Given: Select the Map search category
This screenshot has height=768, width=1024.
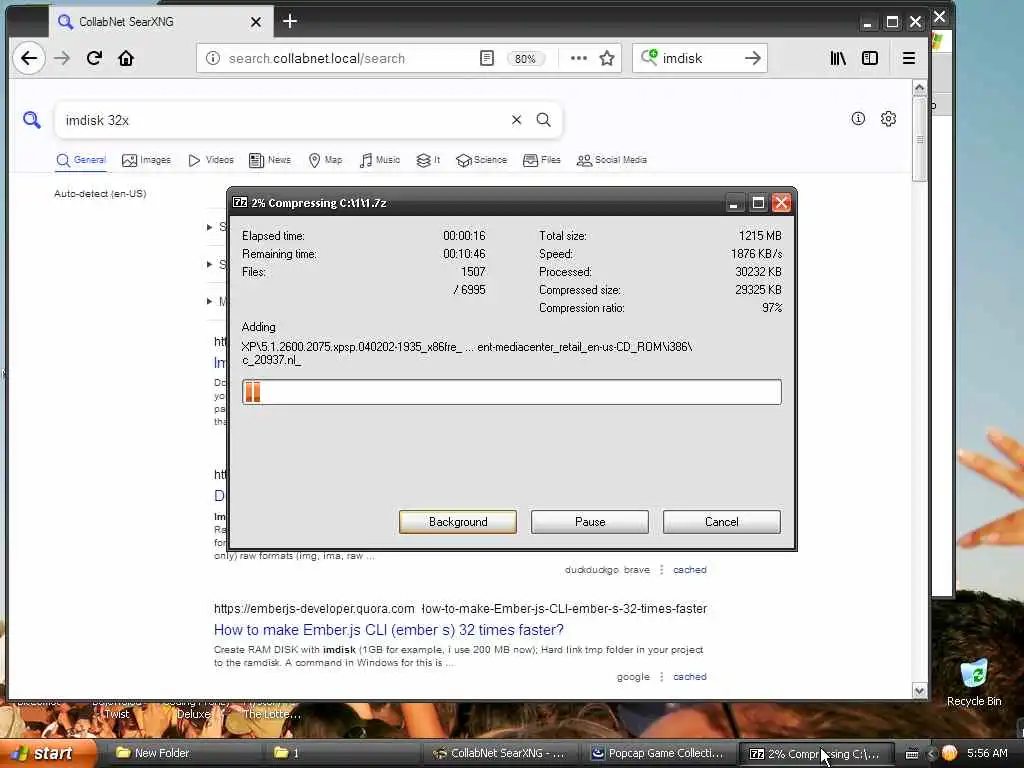Looking at the screenshot, I should (325, 160).
